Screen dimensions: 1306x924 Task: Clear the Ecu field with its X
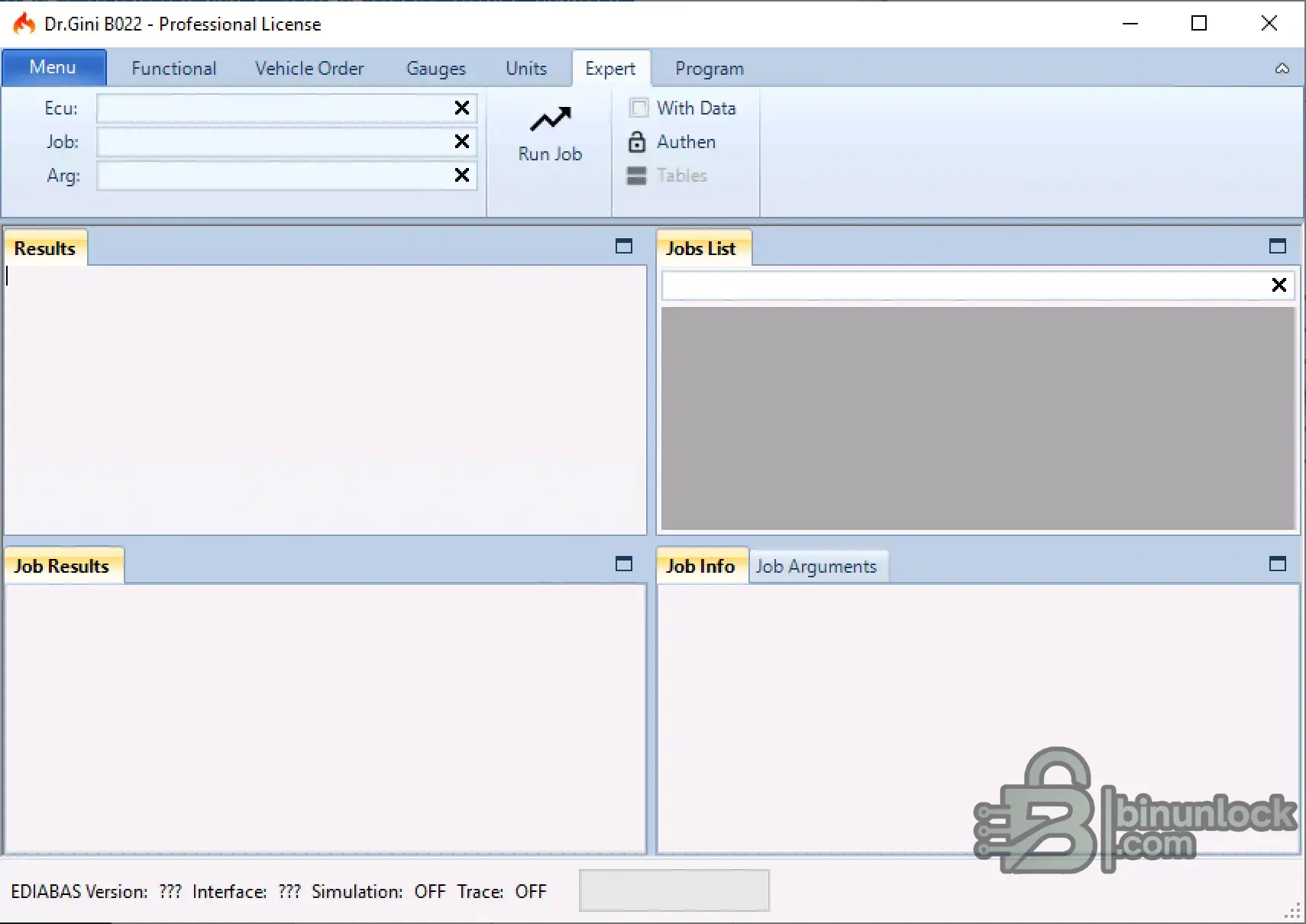462,108
